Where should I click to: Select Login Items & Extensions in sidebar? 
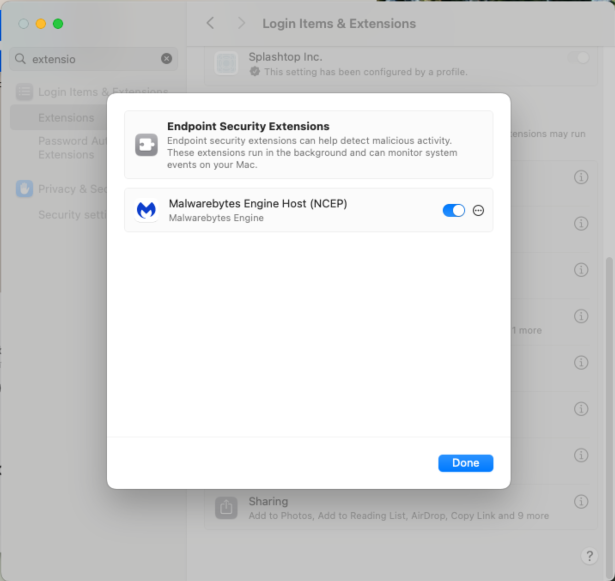click(93, 92)
